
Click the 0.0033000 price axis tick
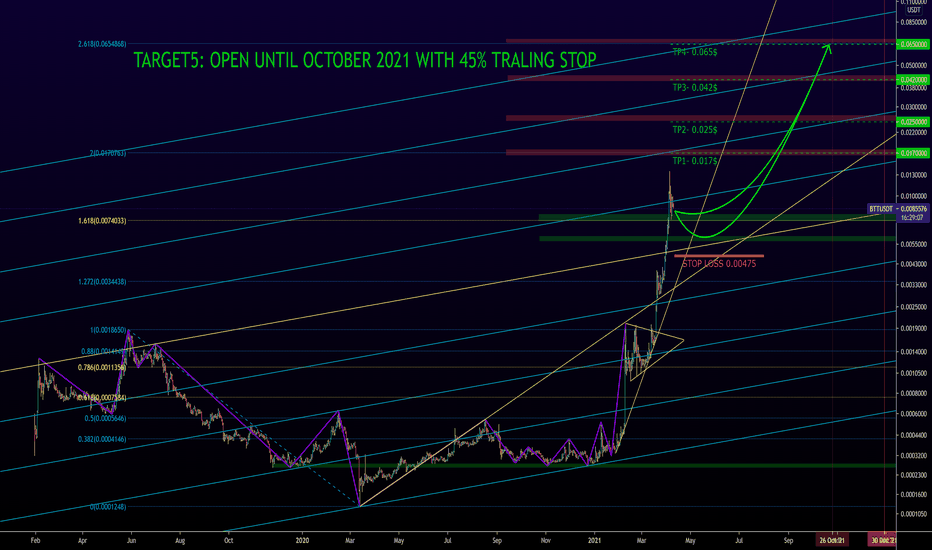(x=914, y=285)
